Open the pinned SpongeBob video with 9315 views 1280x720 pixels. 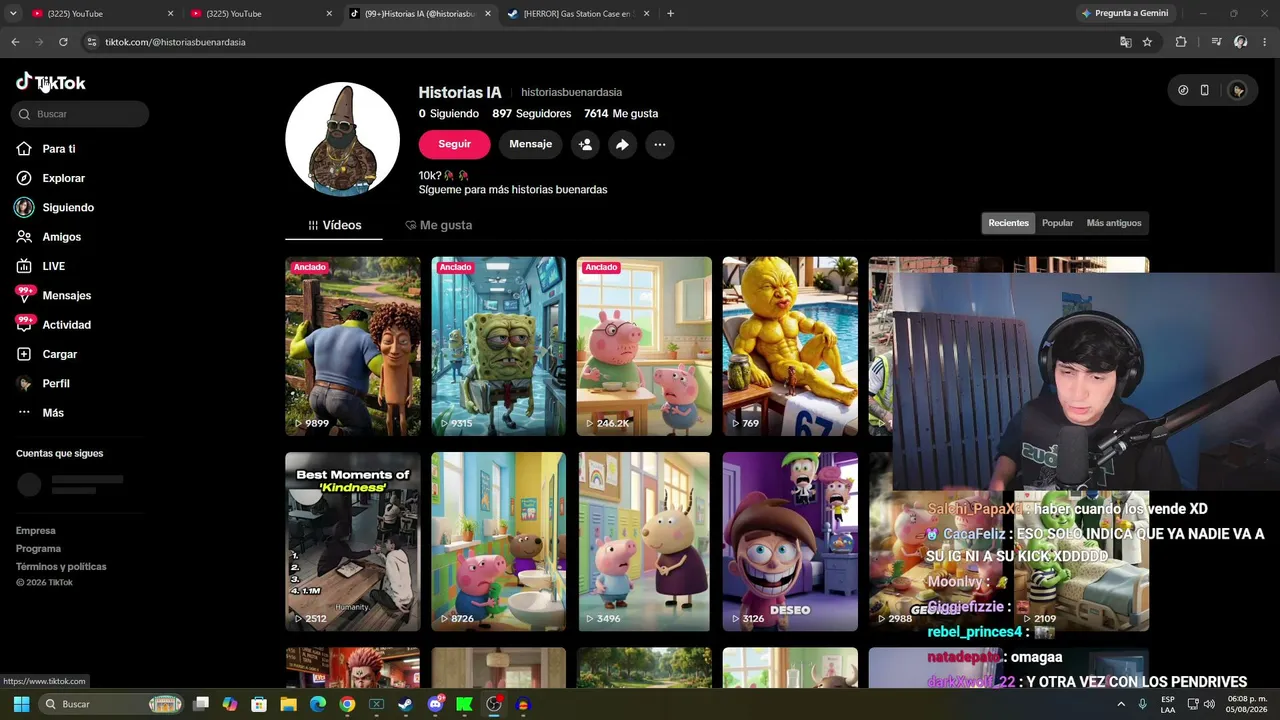tap(498, 346)
